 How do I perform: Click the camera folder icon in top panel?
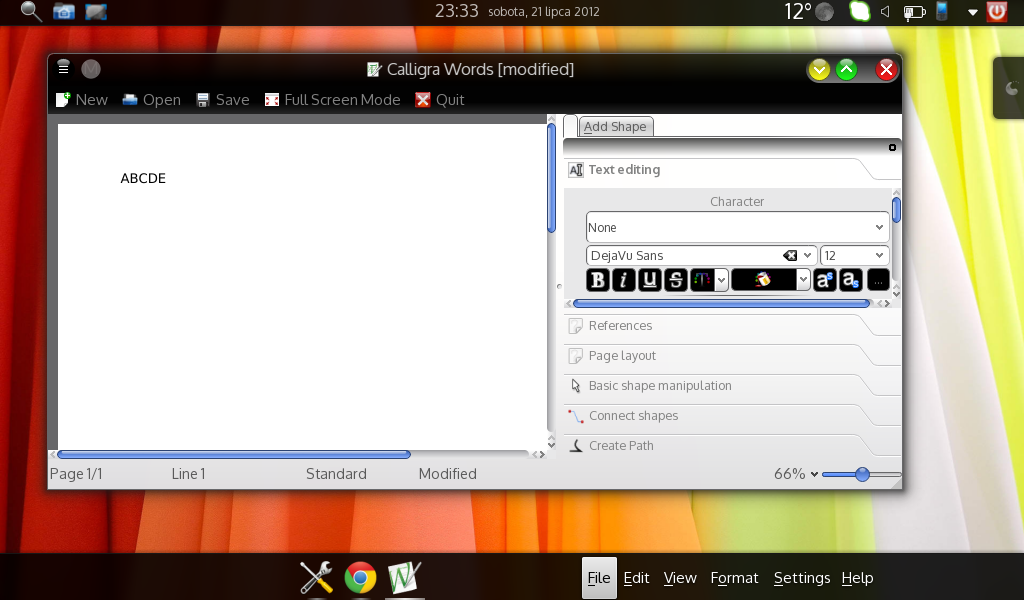[63, 12]
